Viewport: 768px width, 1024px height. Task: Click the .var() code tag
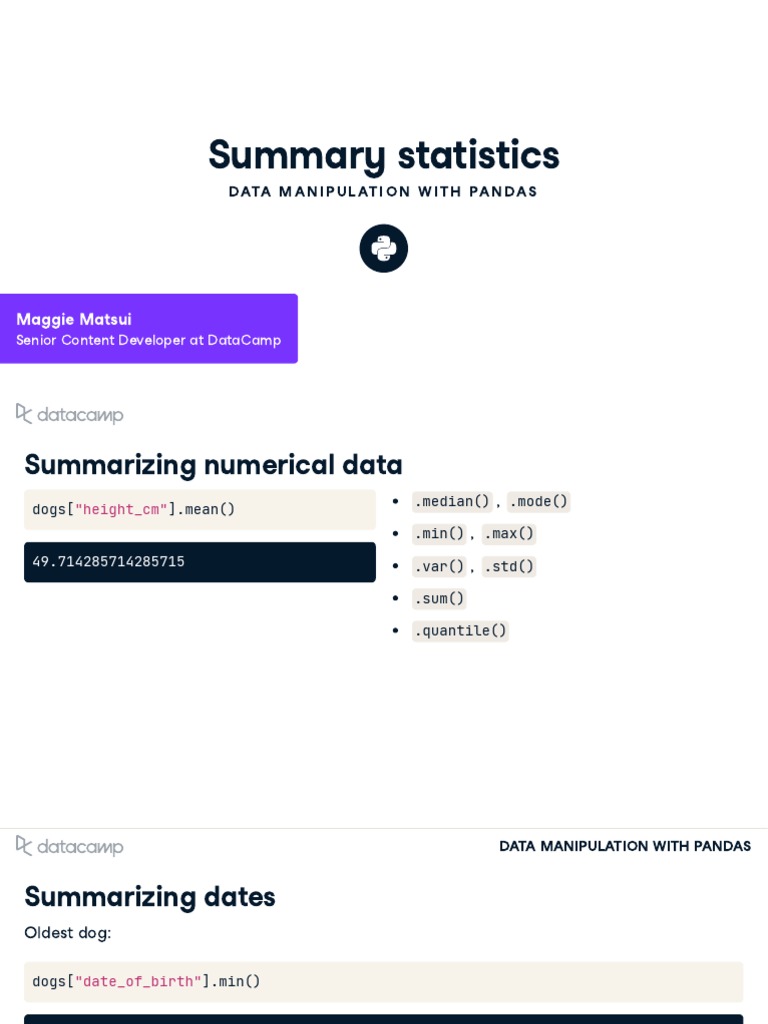[439, 566]
